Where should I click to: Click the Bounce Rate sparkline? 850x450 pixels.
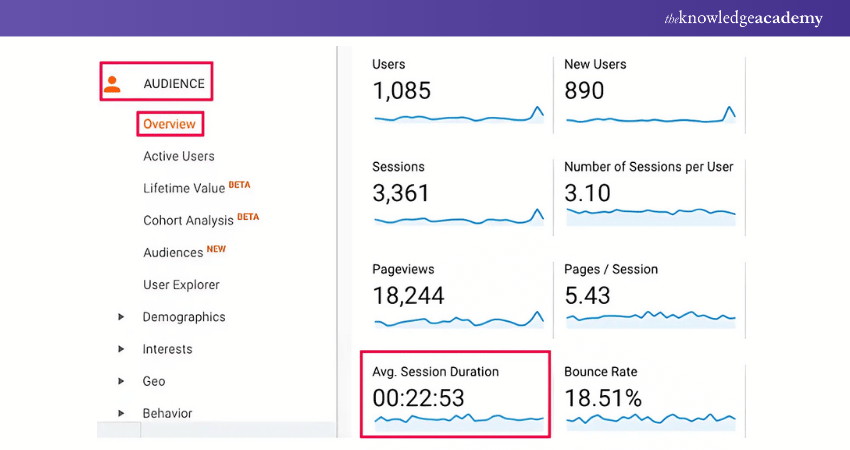coord(650,419)
